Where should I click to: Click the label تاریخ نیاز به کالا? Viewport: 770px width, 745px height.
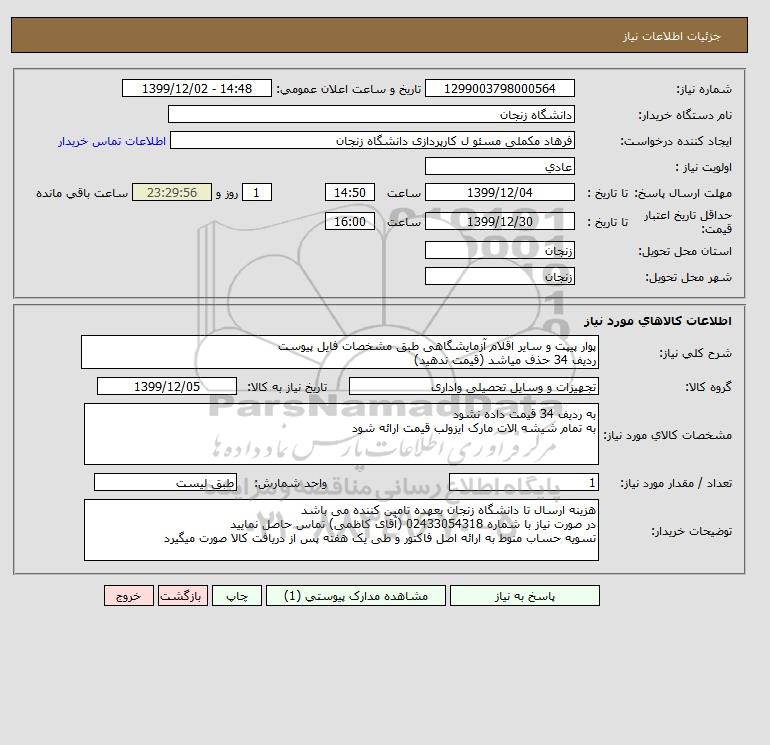287,387
